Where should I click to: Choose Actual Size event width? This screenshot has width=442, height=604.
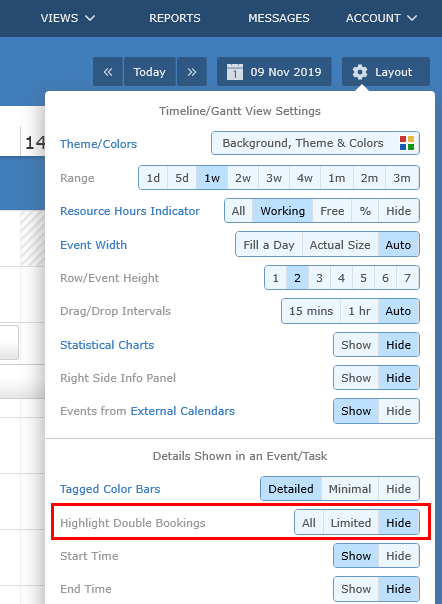point(340,245)
